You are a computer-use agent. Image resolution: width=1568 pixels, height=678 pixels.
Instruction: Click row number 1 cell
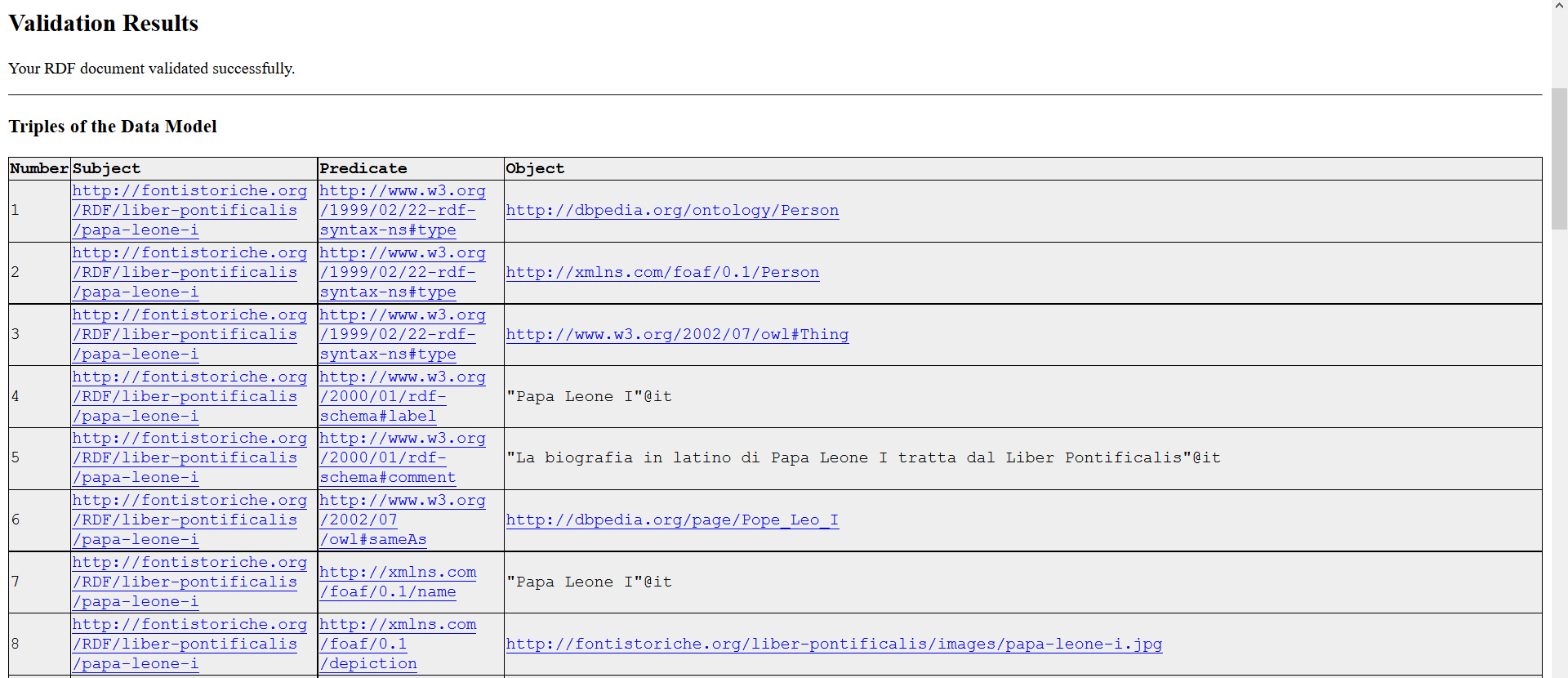[40, 211]
